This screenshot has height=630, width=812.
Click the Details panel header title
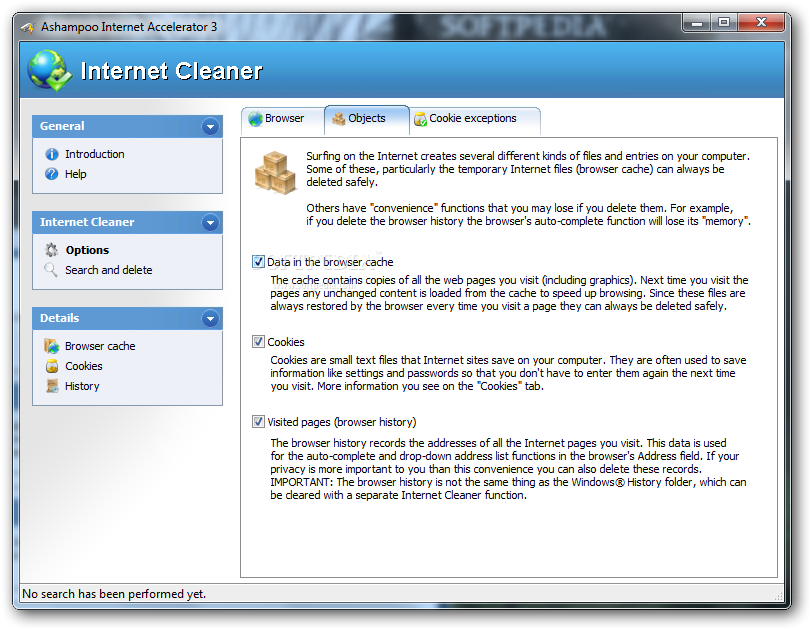click(60, 318)
